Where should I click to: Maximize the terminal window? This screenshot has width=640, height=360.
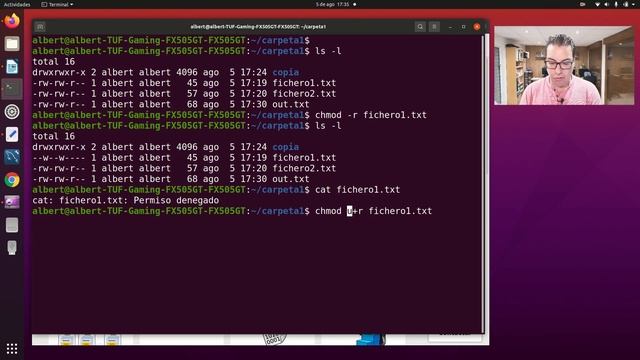point(464,27)
